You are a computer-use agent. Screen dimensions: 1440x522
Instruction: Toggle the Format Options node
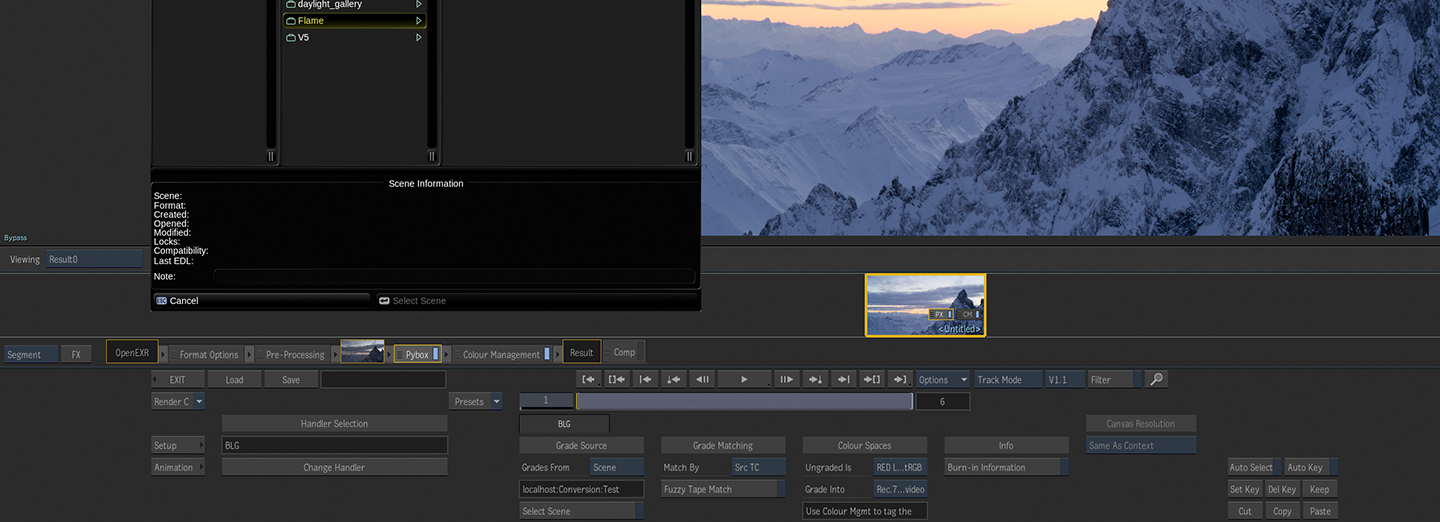pyautogui.click(x=206, y=354)
